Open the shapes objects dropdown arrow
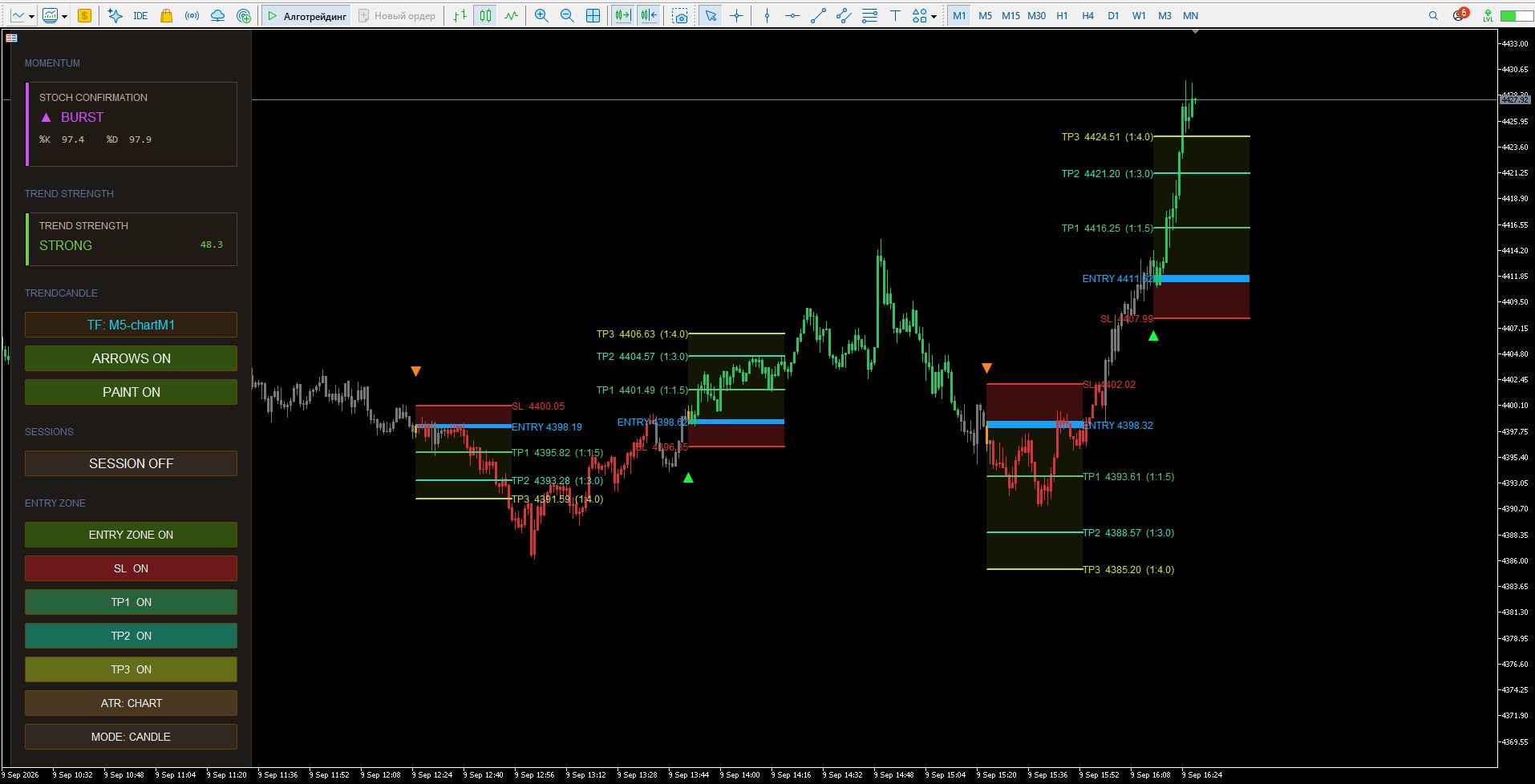This screenshot has width=1535, height=784. point(934,15)
